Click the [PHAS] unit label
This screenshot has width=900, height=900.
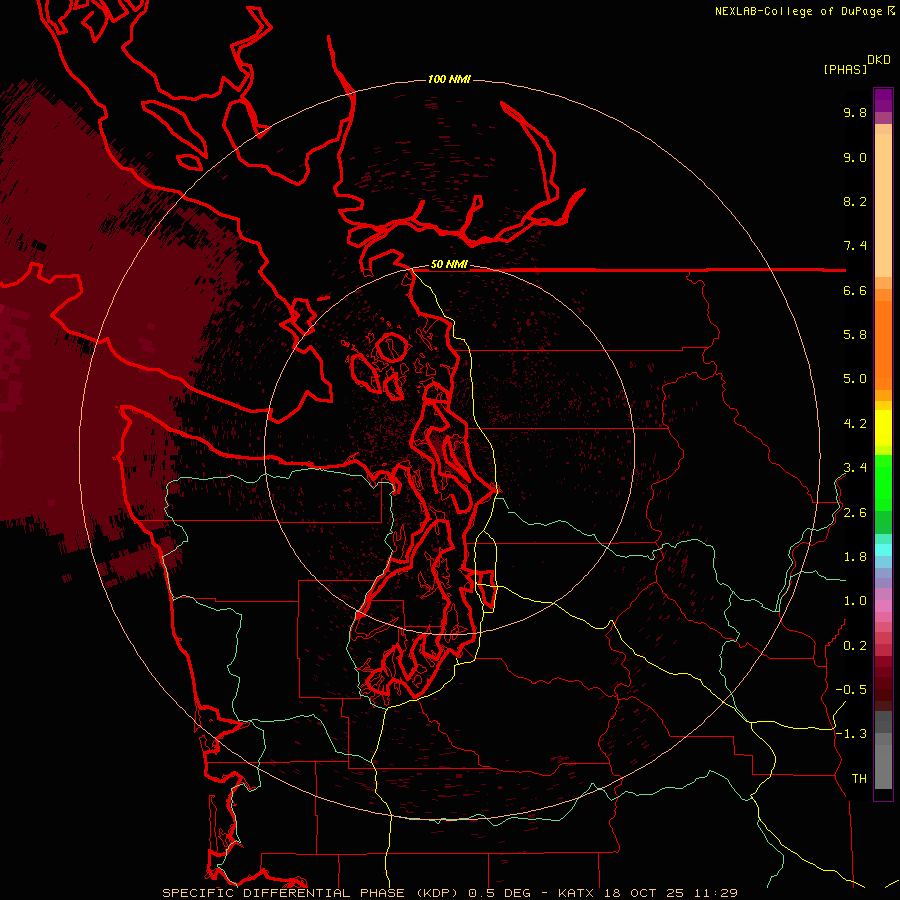click(x=845, y=70)
